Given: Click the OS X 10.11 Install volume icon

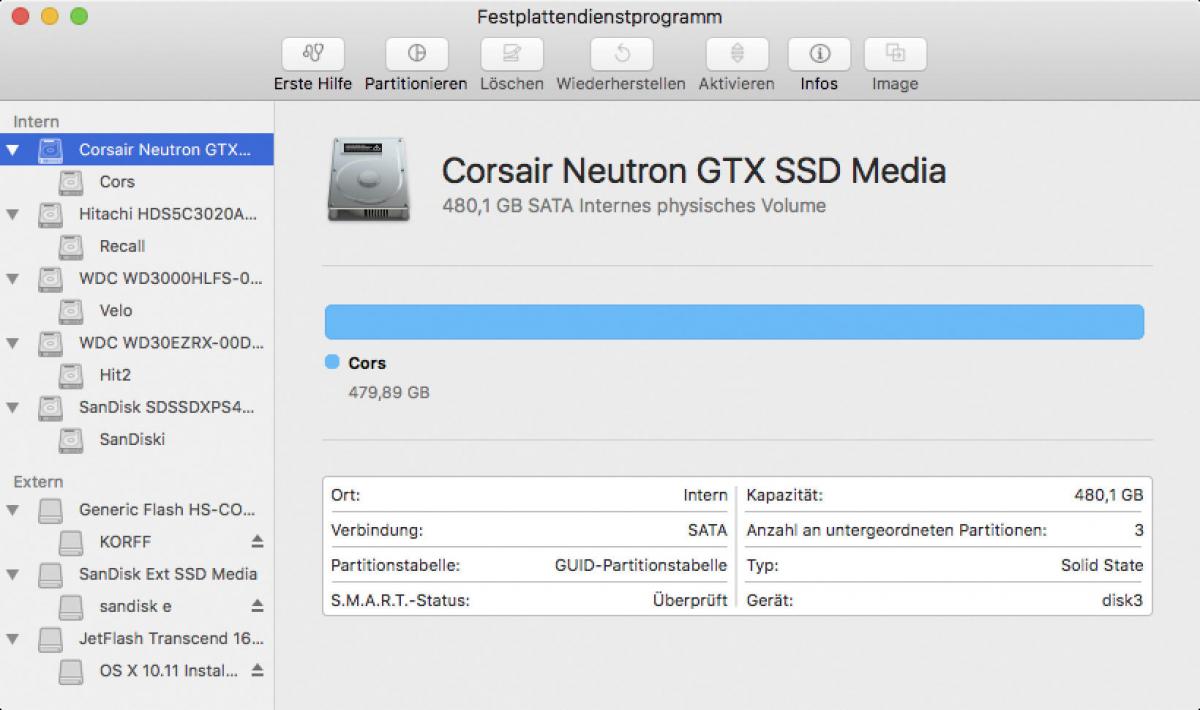Looking at the screenshot, I should (70, 670).
